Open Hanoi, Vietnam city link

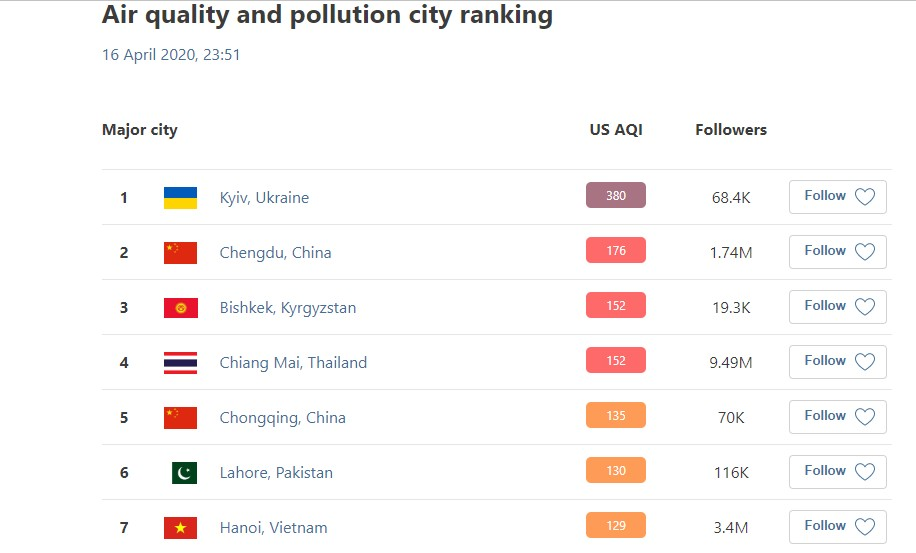273,528
